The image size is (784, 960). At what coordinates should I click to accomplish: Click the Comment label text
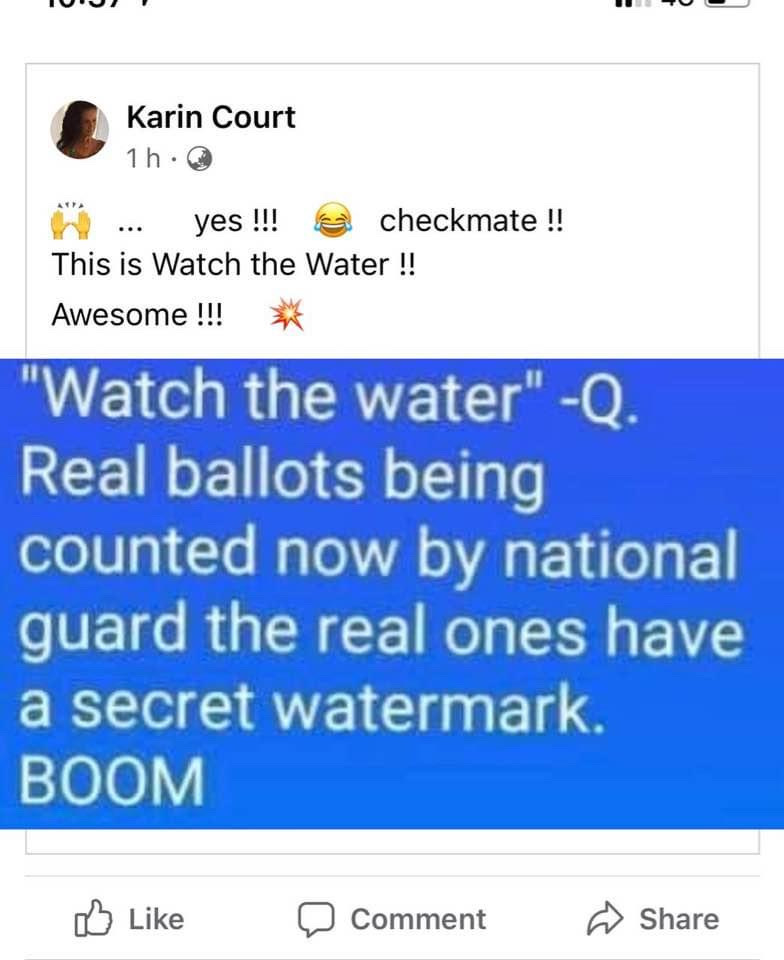tap(418, 919)
